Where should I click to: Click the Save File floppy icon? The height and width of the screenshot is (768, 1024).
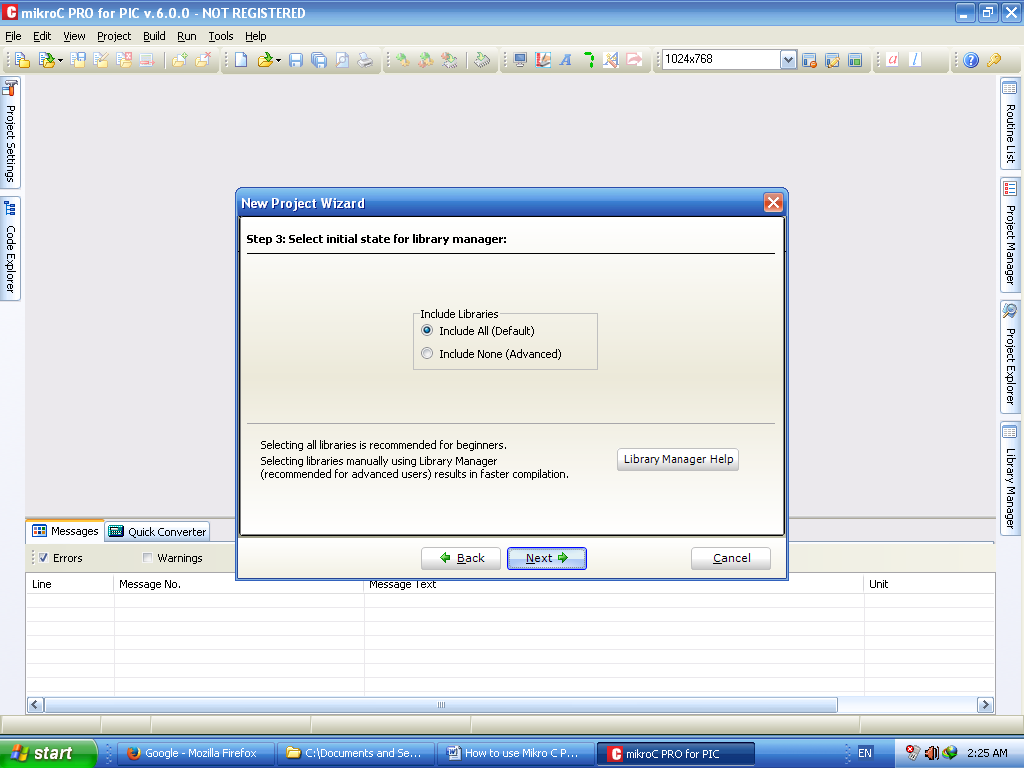click(296, 60)
